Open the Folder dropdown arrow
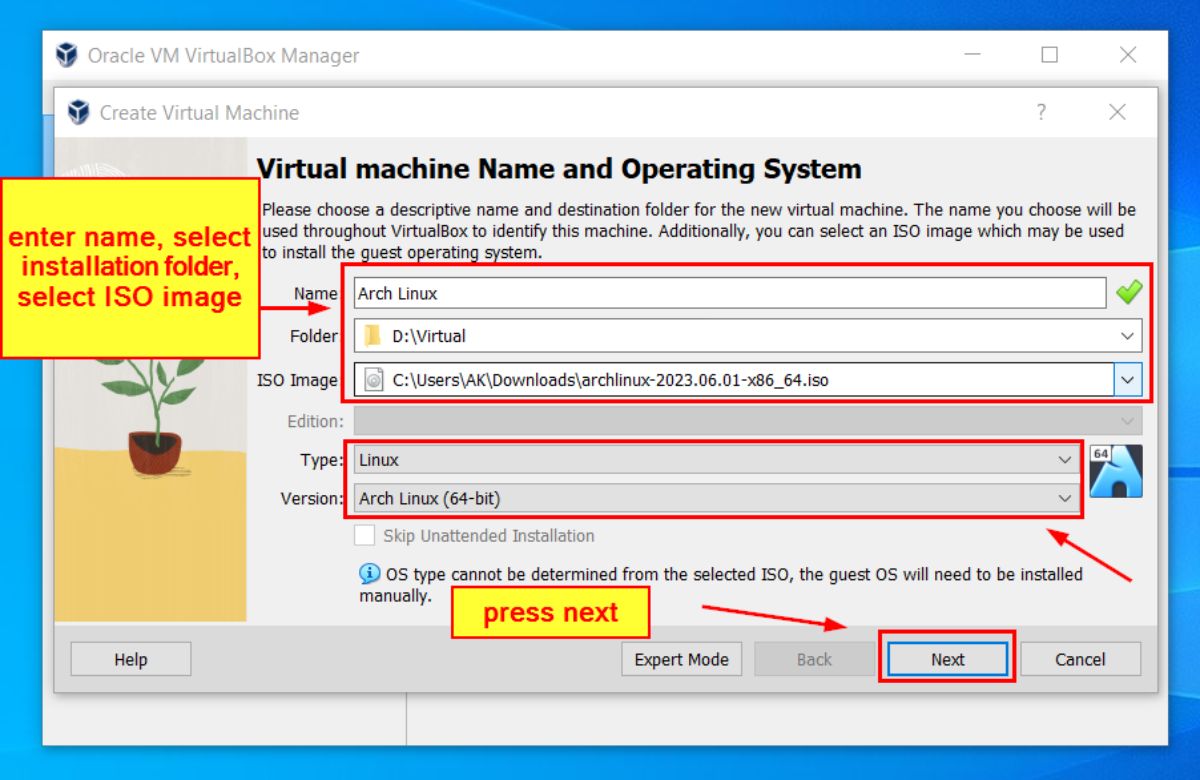 [1128, 336]
